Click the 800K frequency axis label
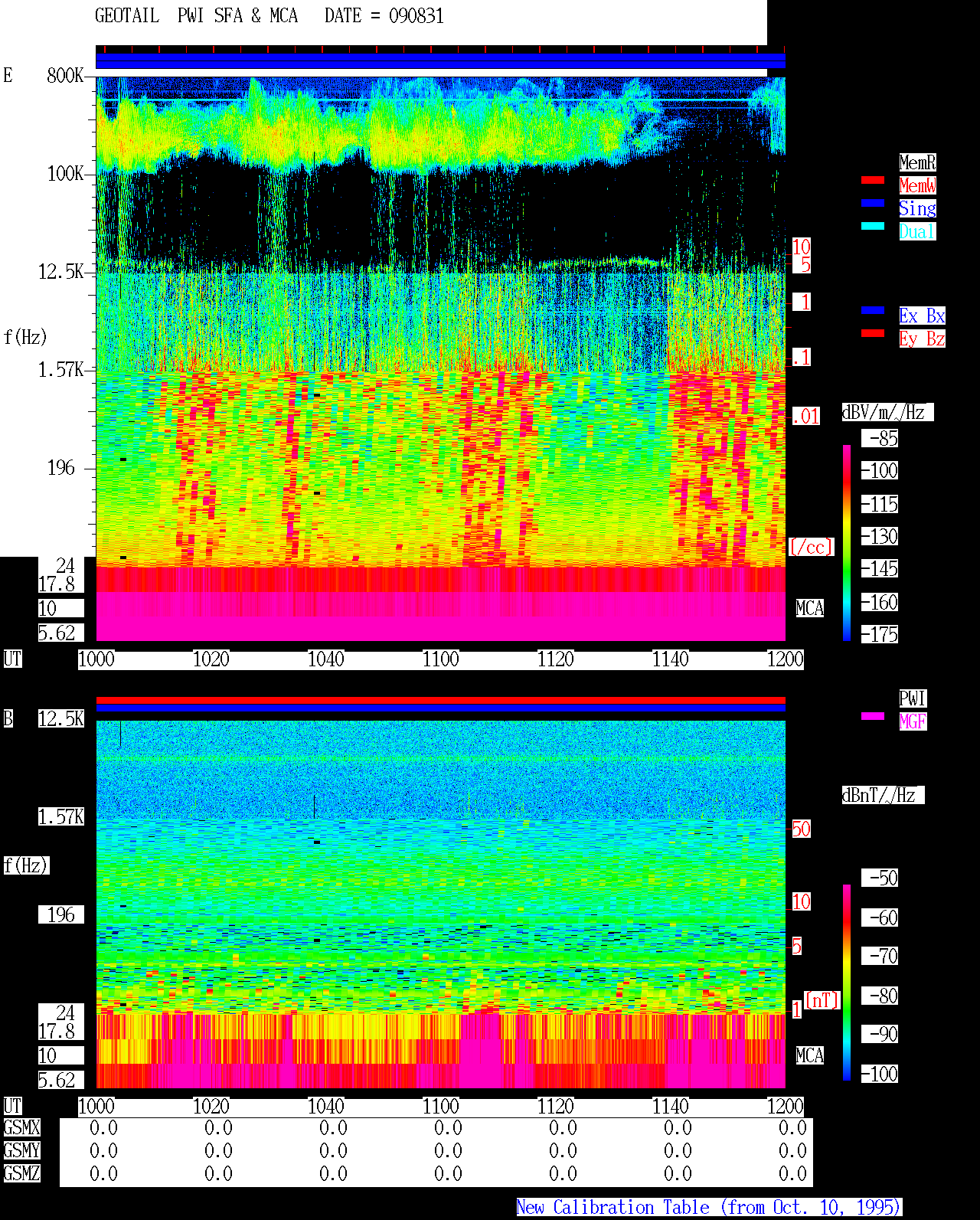The width and height of the screenshot is (980, 1220). (65, 75)
